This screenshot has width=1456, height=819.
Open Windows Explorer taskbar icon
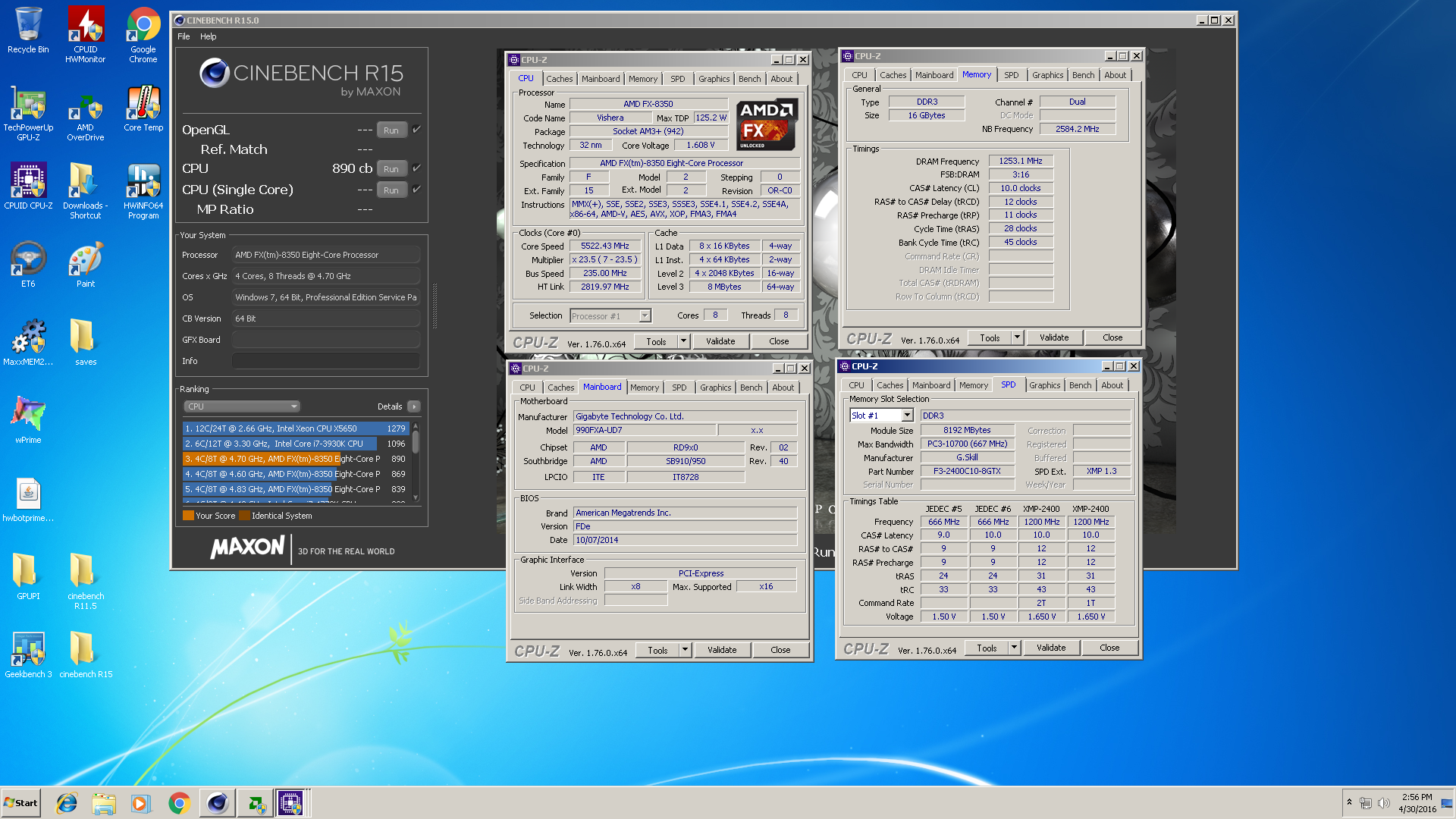click(104, 803)
